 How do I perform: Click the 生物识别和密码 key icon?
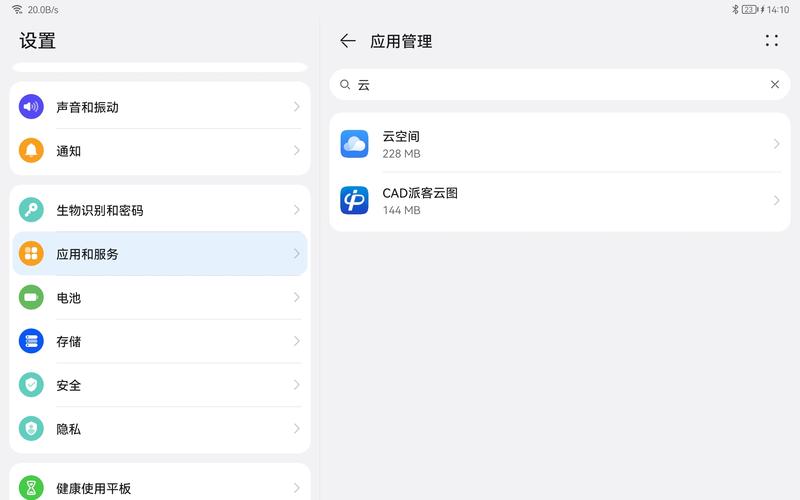point(31,210)
